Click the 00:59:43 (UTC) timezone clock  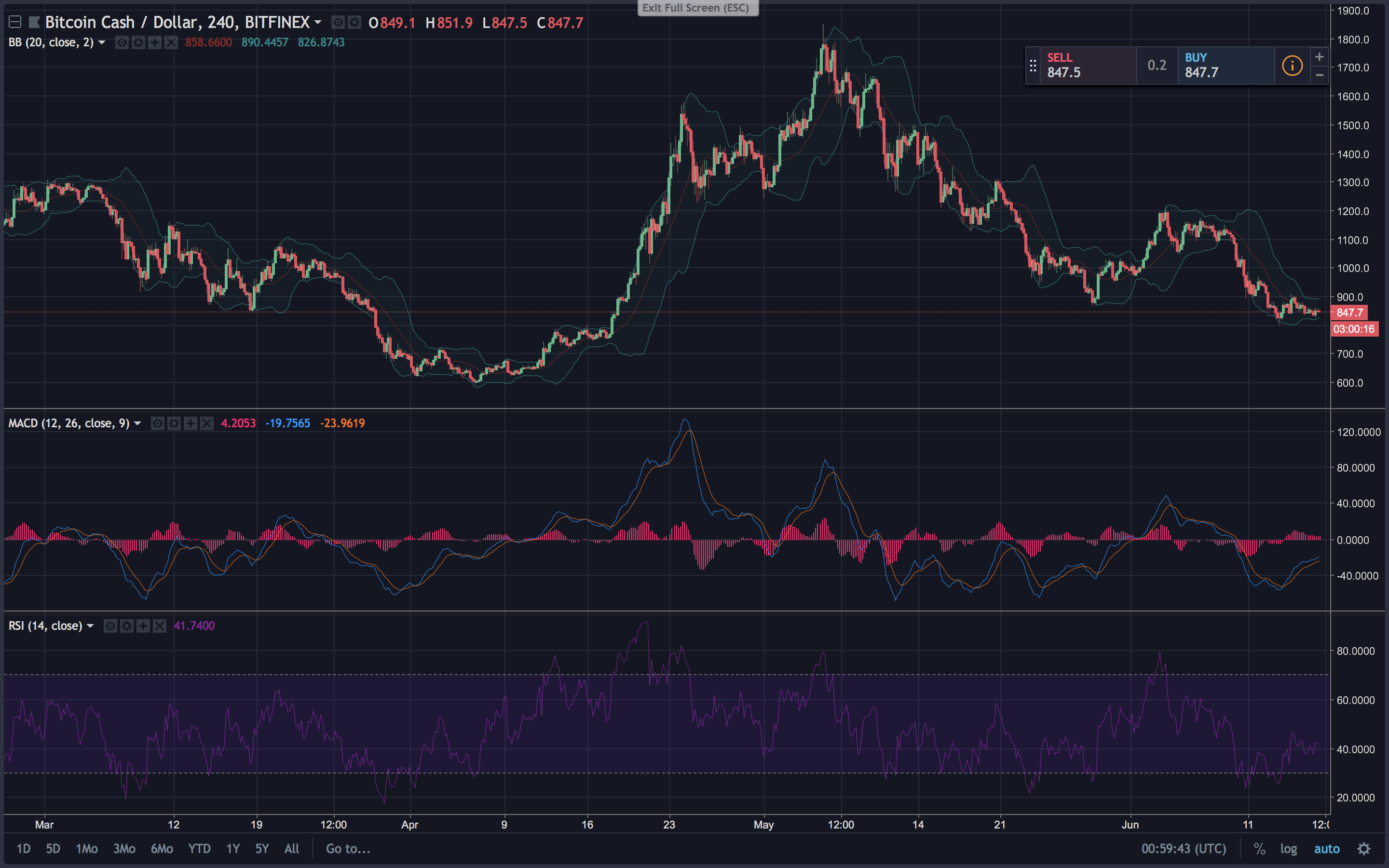pos(1184,849)
